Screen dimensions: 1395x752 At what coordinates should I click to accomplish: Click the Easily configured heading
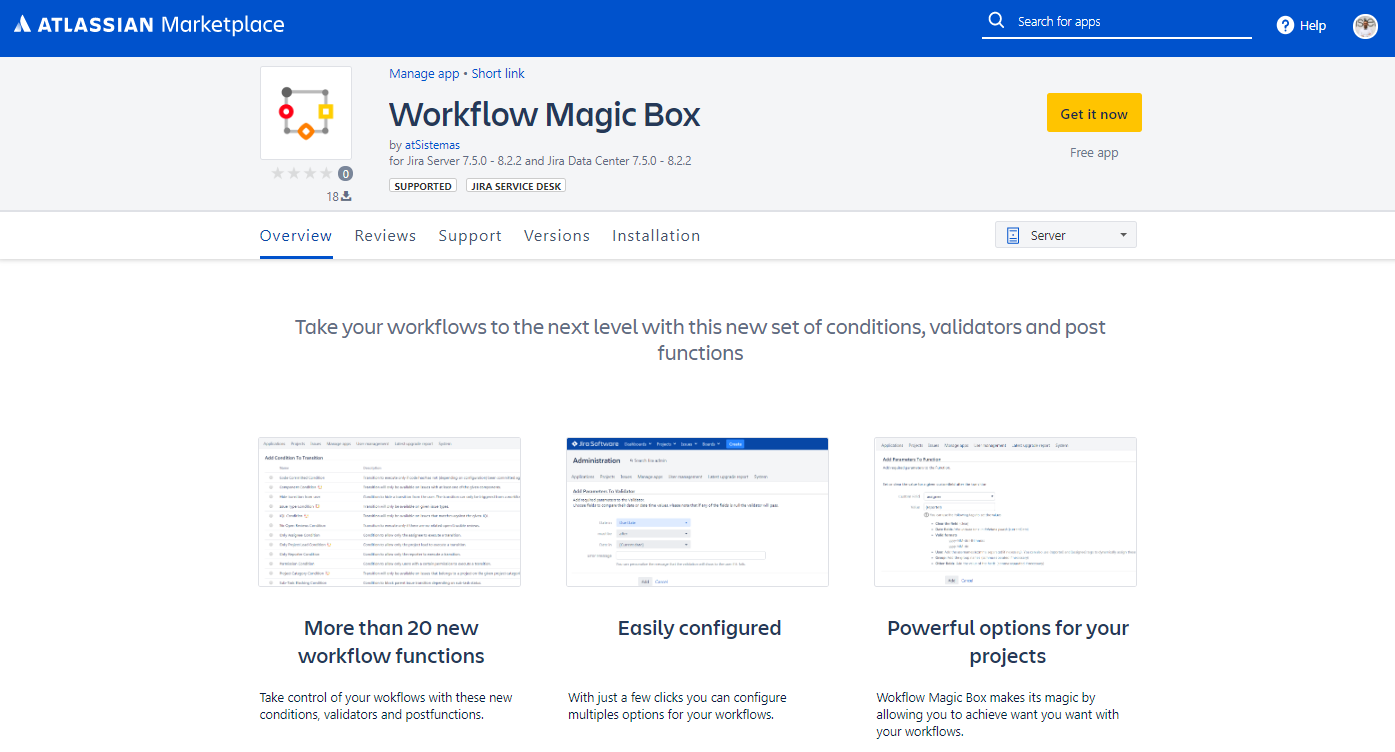(699, 628)
